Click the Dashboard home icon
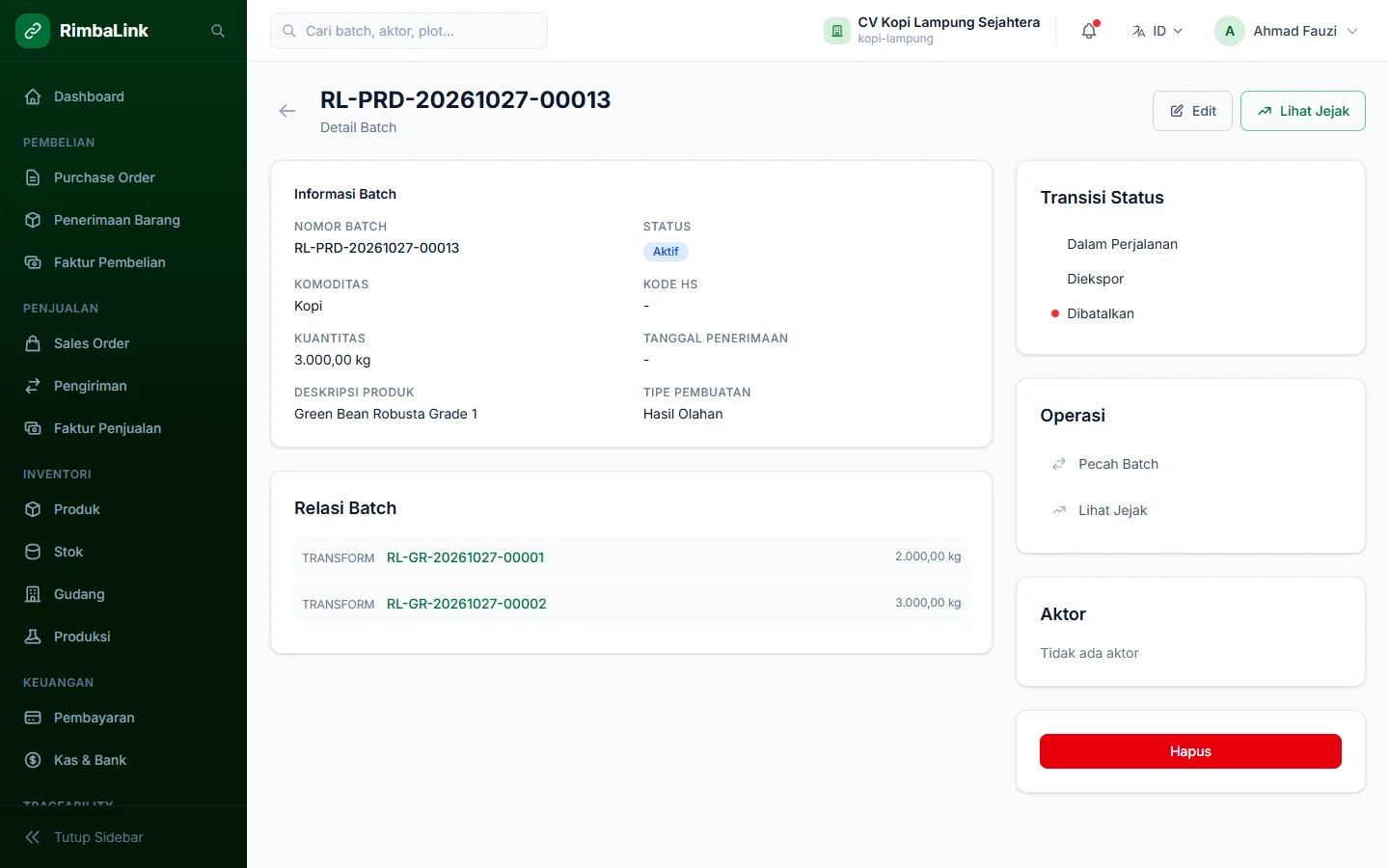Viewport: 1389px width, 868px height. (33, 96)
